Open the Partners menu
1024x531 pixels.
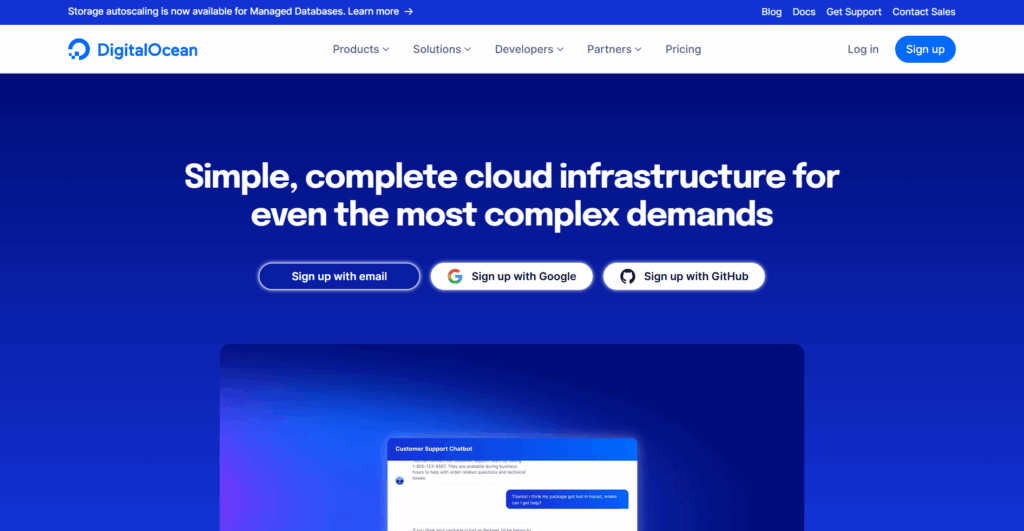coord(614,49)
